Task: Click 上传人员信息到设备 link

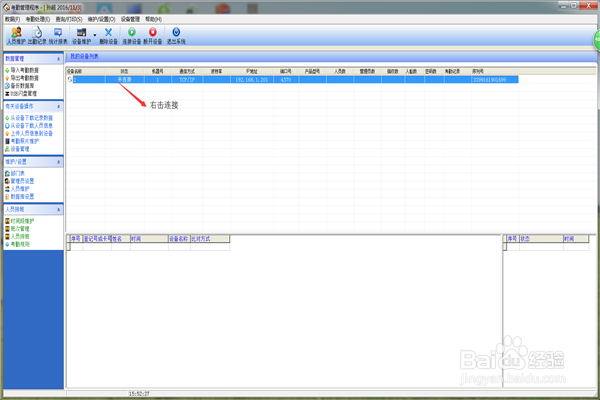Action: point(31,133)
